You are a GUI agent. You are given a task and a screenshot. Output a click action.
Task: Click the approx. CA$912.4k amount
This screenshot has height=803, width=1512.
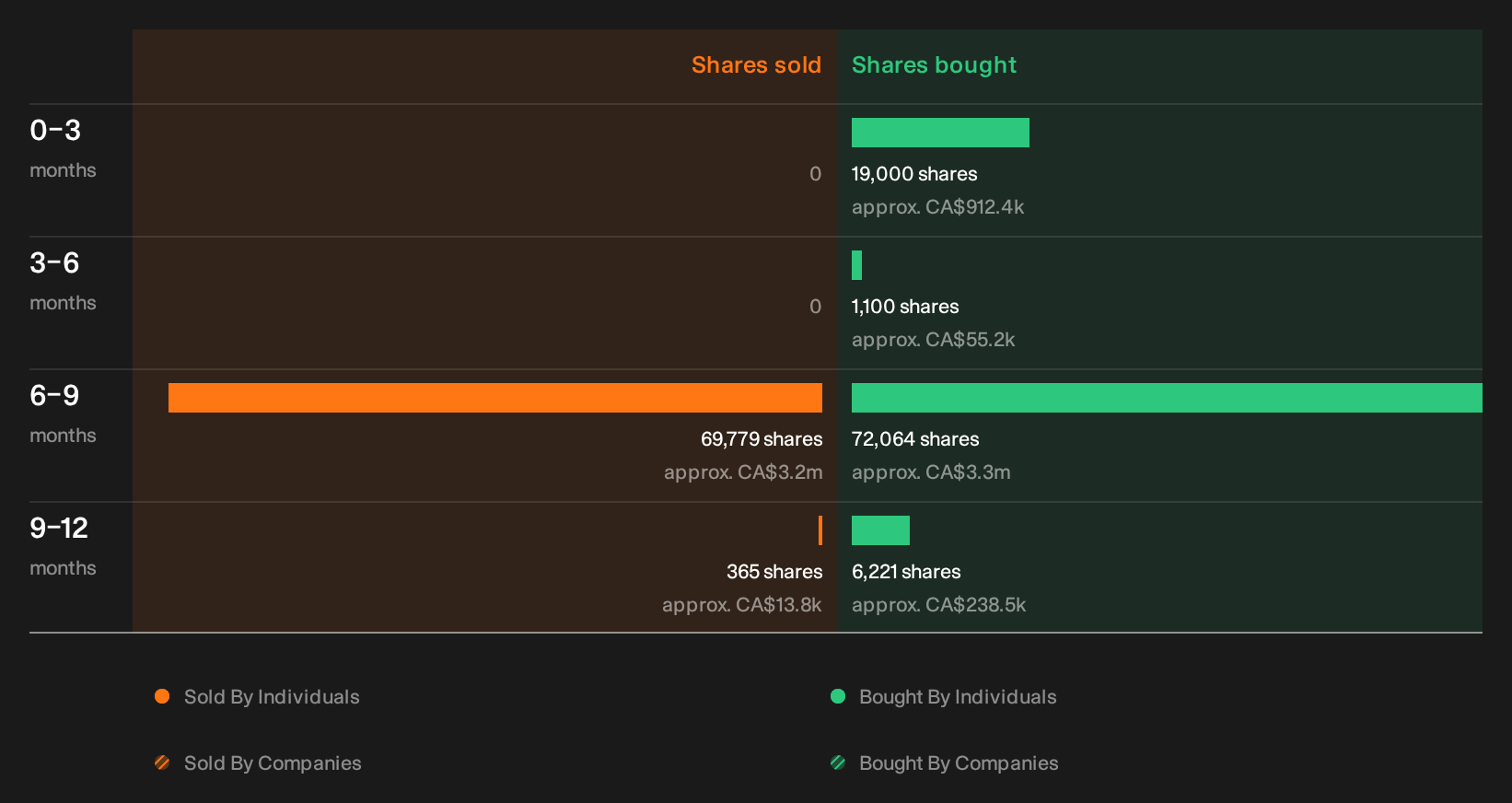(937, 207)
